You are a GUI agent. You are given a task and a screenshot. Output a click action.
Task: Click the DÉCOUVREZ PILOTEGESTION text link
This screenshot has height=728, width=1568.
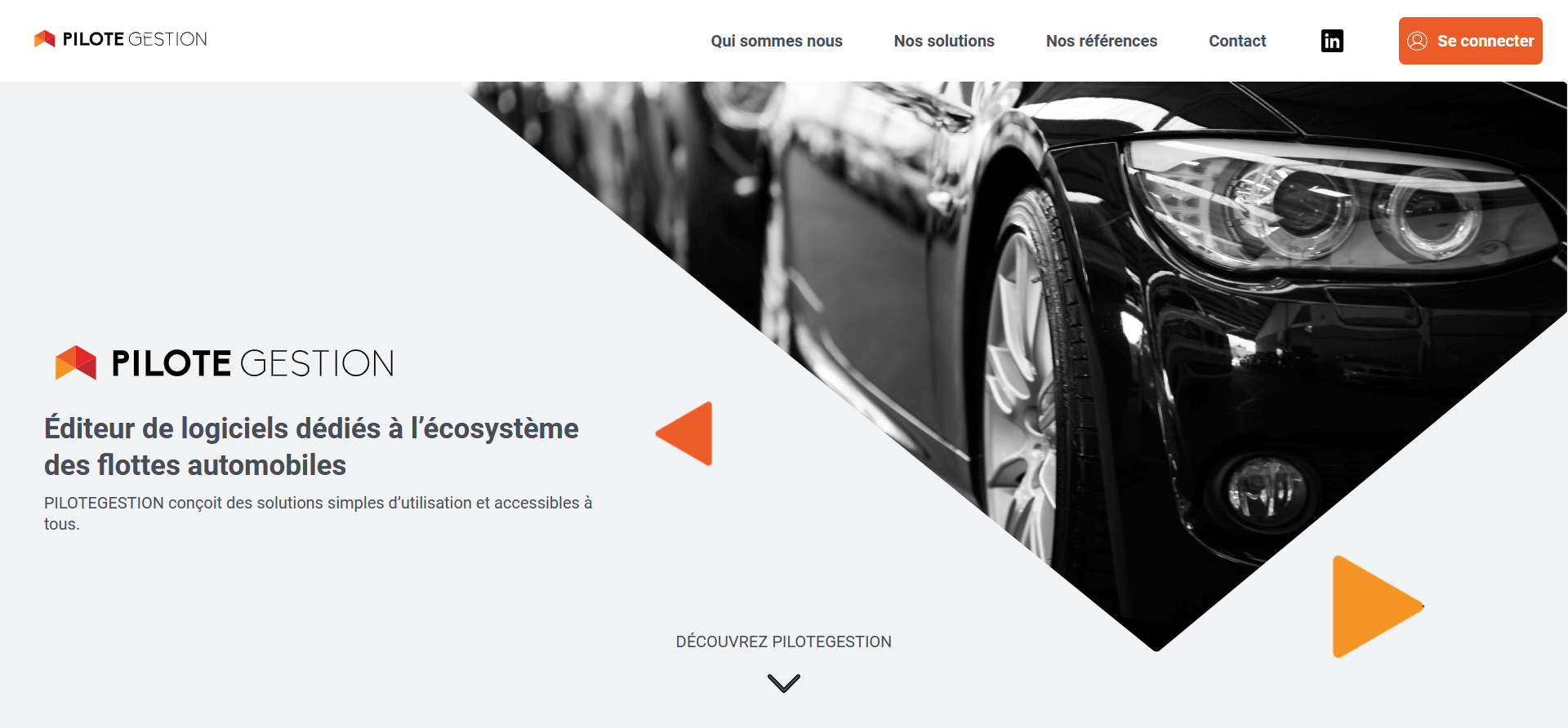point(784,641)
